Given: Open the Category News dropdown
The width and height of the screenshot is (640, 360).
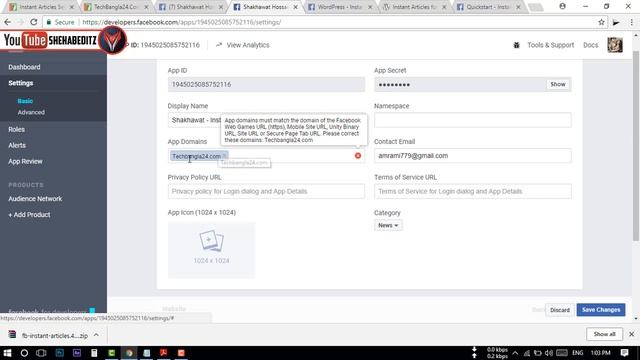Looking at the screenshot, I should tap(388, 225).
